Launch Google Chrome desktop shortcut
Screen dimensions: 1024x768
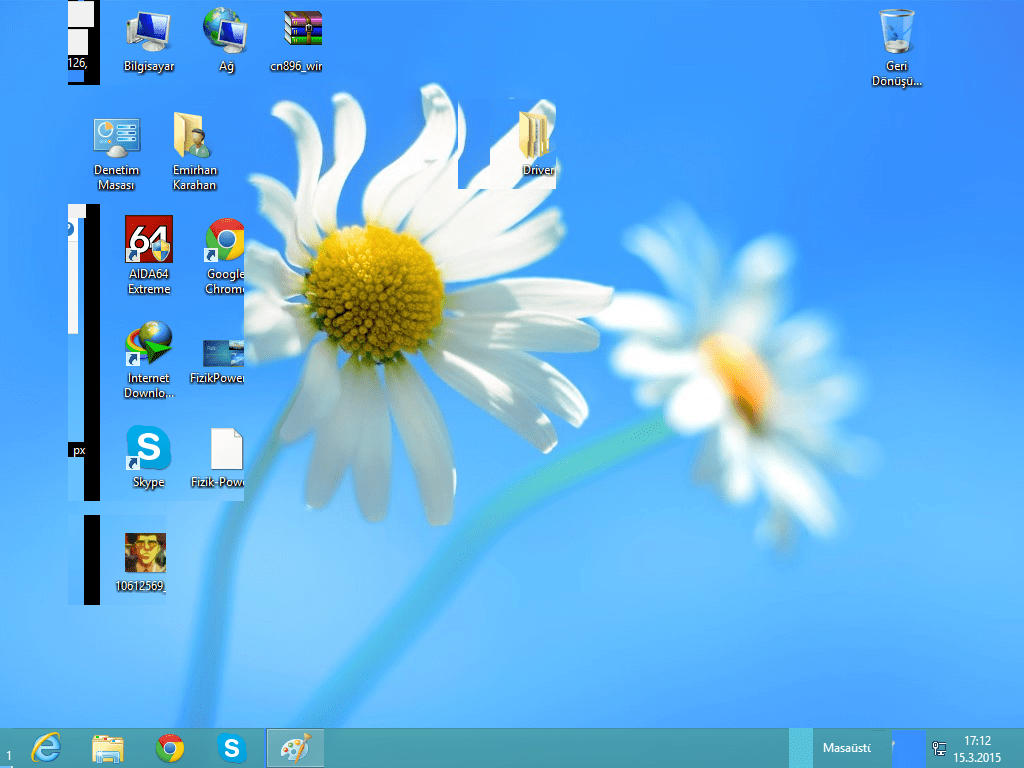point(225,256)
